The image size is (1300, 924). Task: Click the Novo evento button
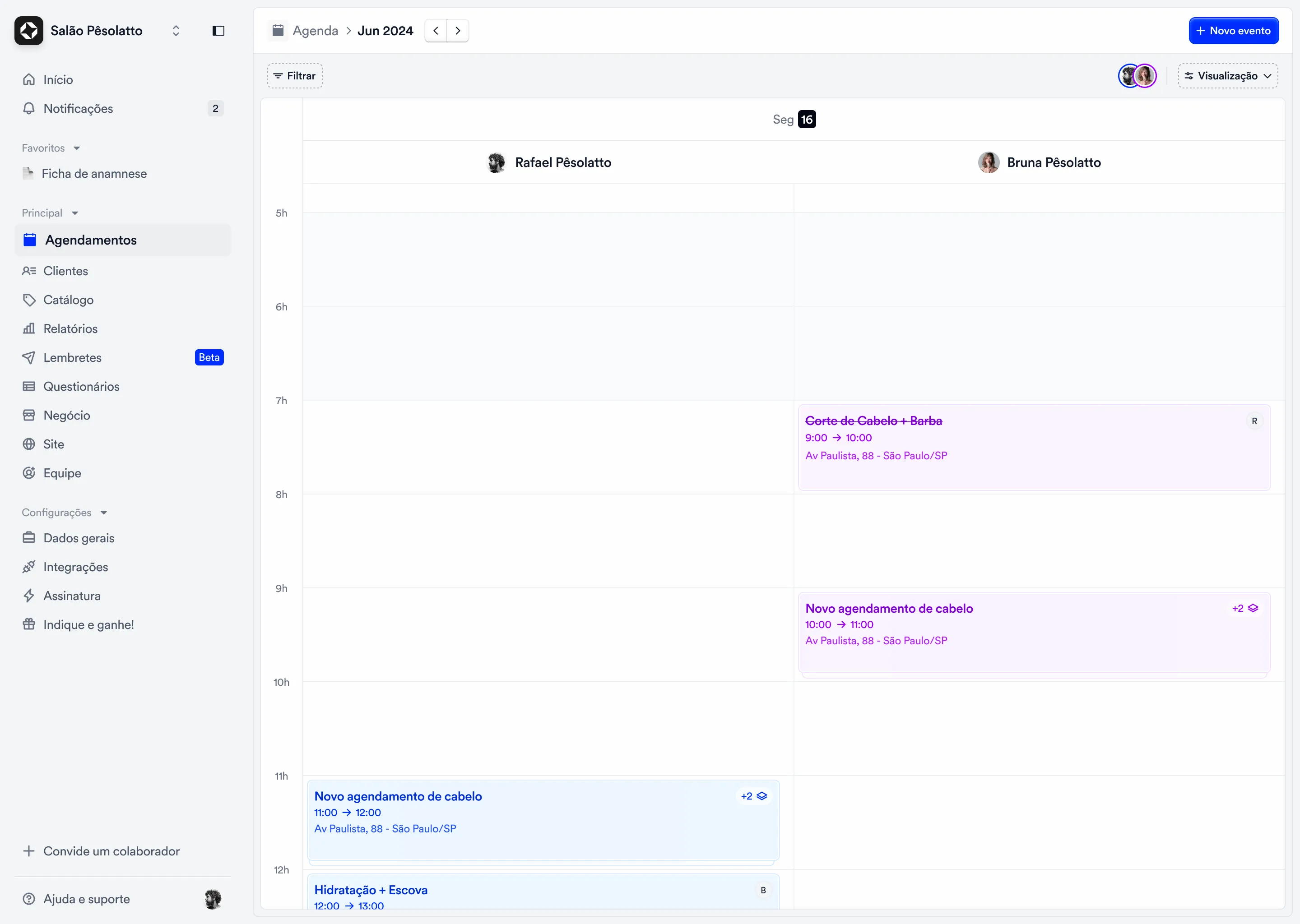1233,31
